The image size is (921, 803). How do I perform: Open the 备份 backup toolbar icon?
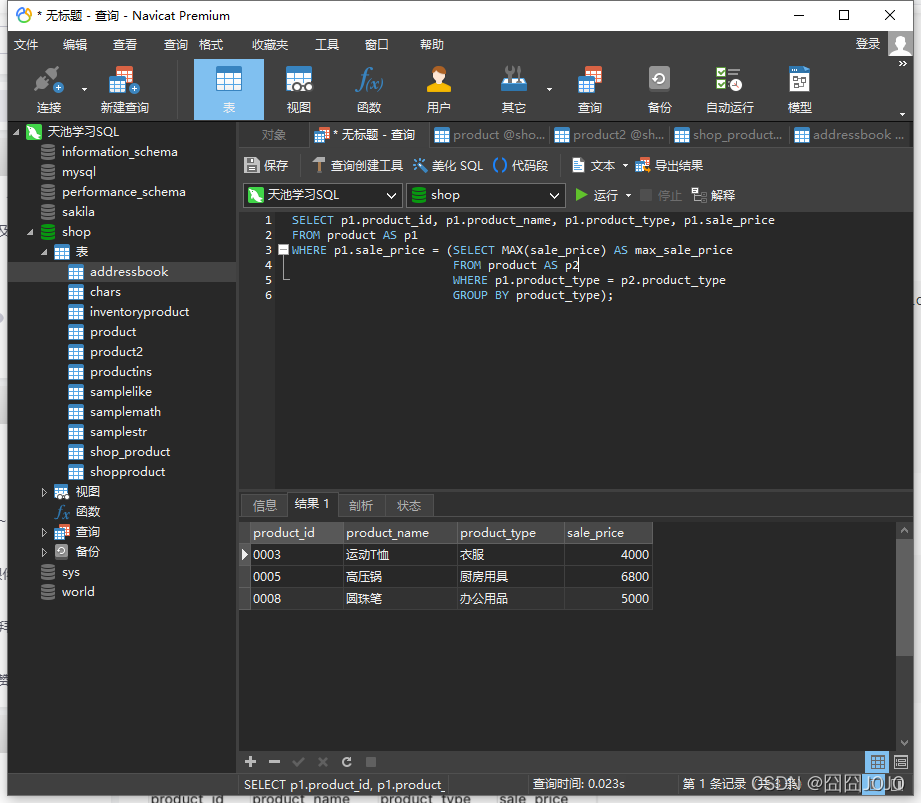click(659, 90)
